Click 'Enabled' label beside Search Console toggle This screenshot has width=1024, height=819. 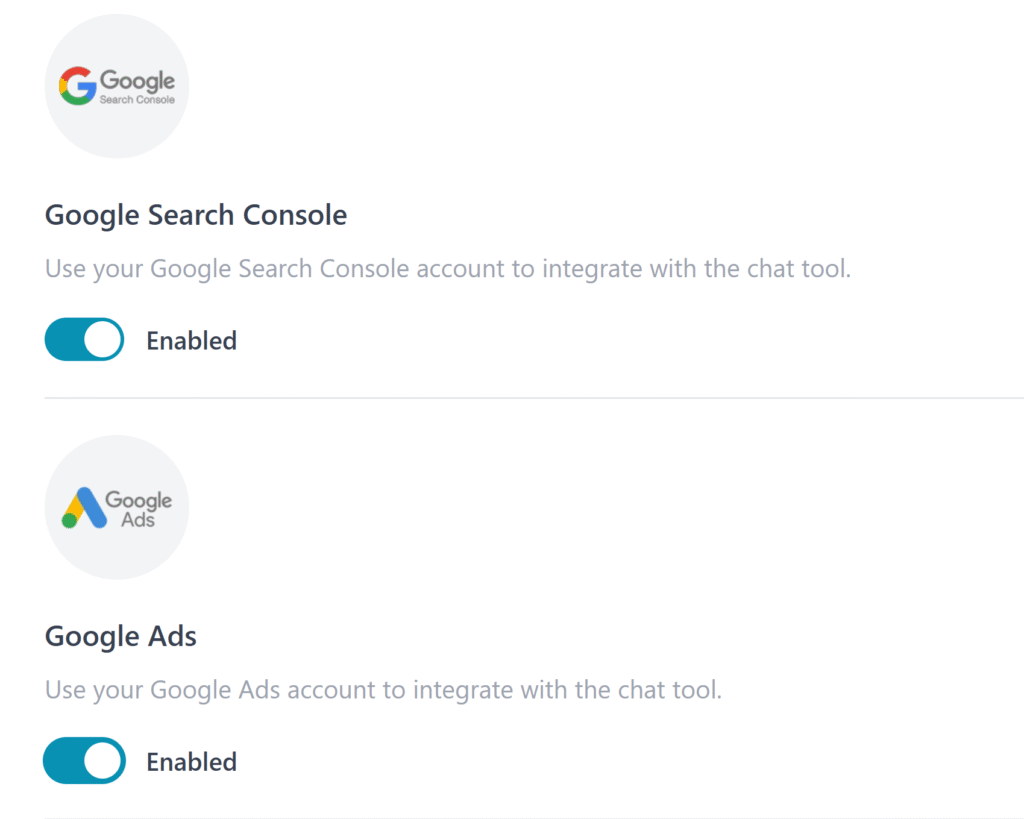click(191, 341)
